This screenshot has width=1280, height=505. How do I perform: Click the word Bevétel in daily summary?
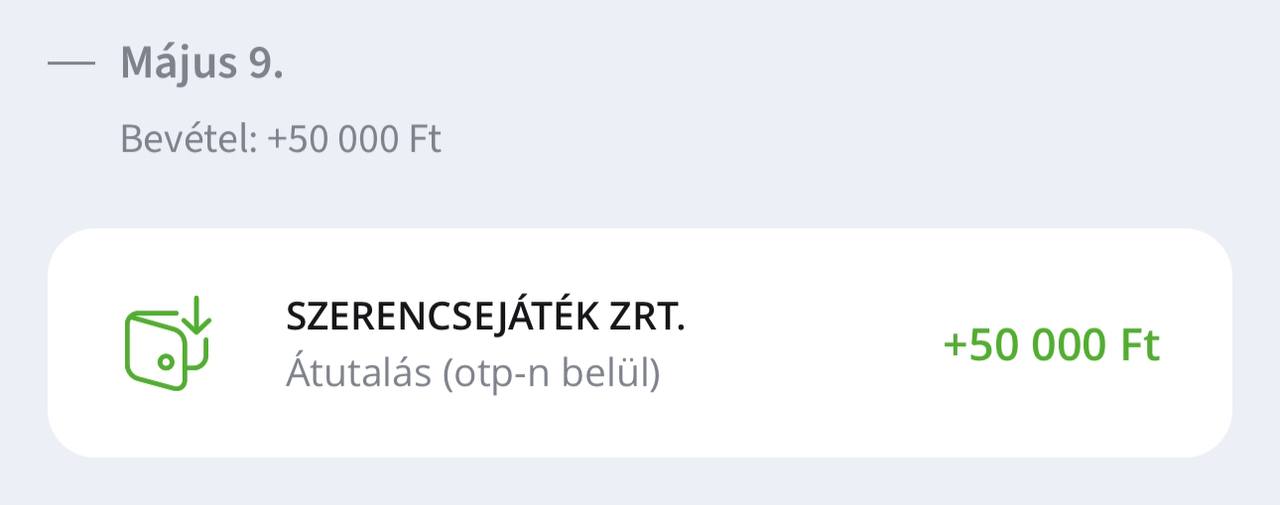[x=188, y=139]
